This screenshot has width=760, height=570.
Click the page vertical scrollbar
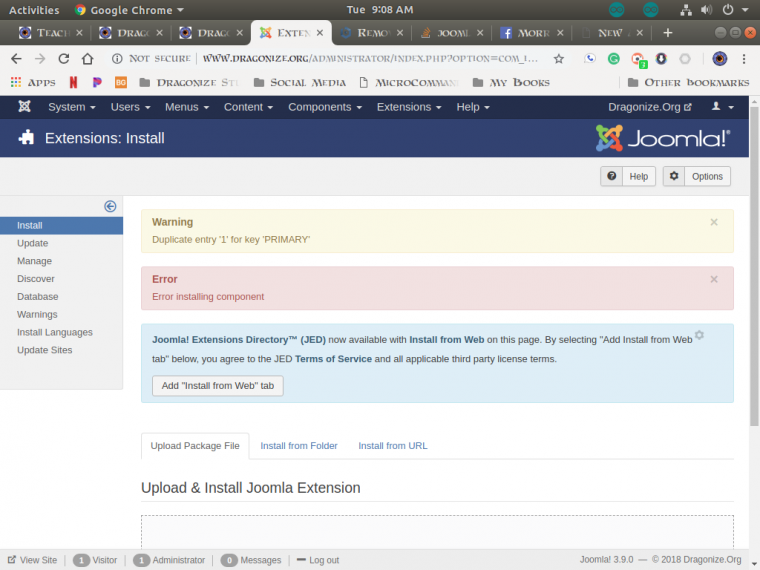click(x=754, y=267)
